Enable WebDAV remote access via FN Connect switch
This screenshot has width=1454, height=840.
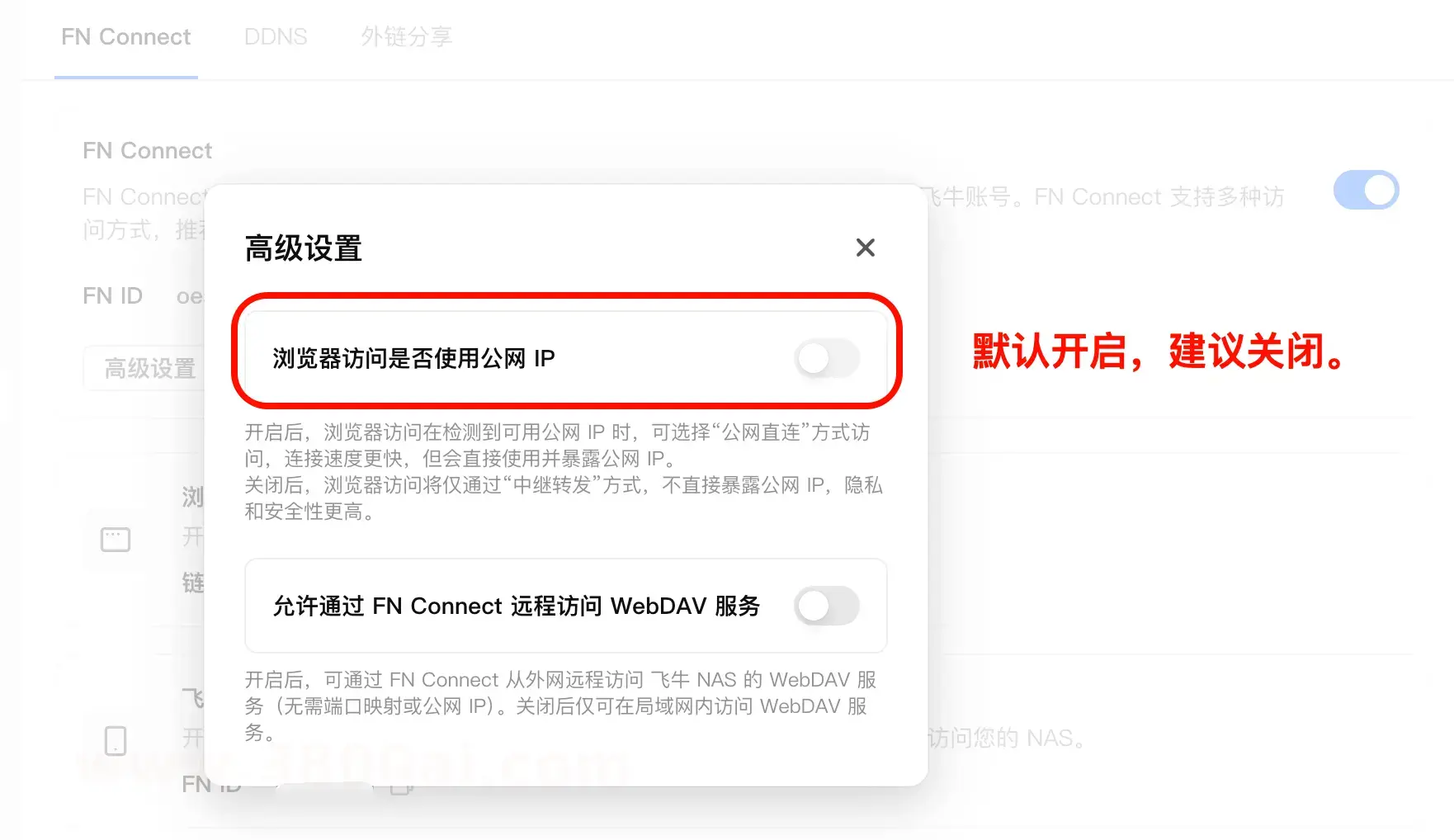click(827, 606)
